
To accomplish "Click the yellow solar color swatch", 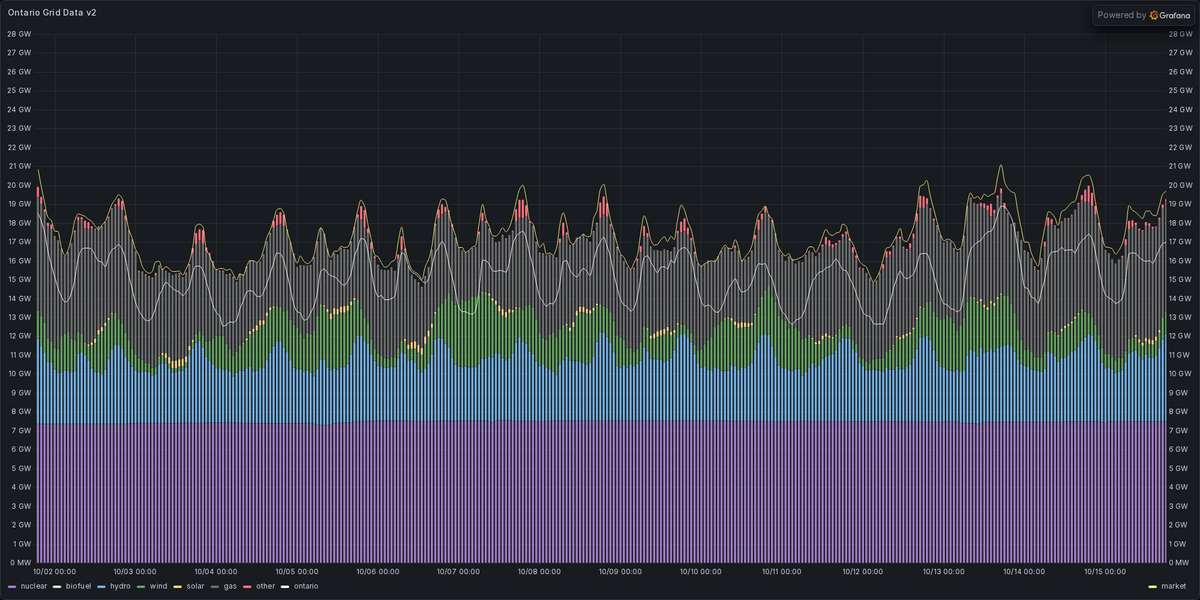I will (178, 586).
